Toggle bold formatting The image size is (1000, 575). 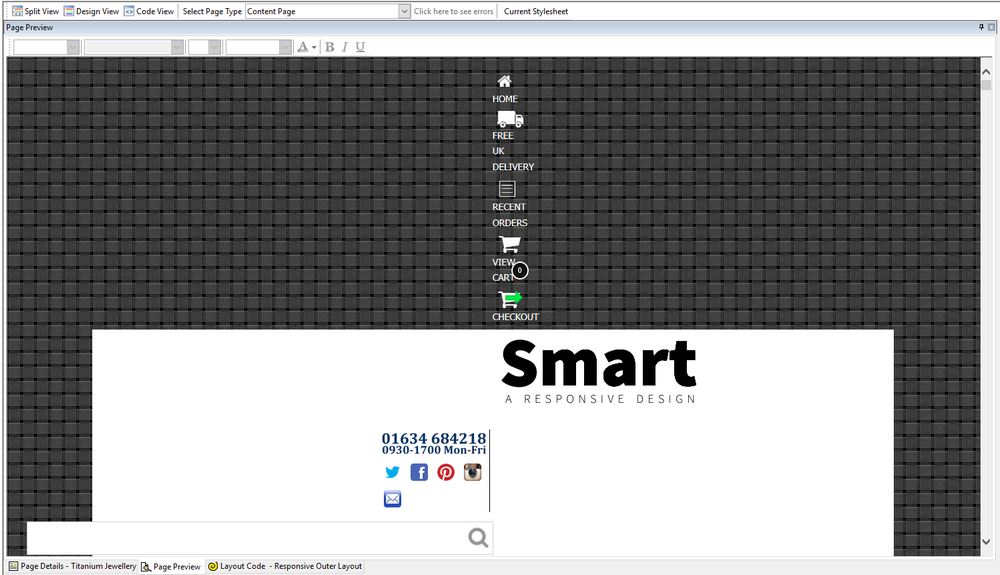(330, 47)
